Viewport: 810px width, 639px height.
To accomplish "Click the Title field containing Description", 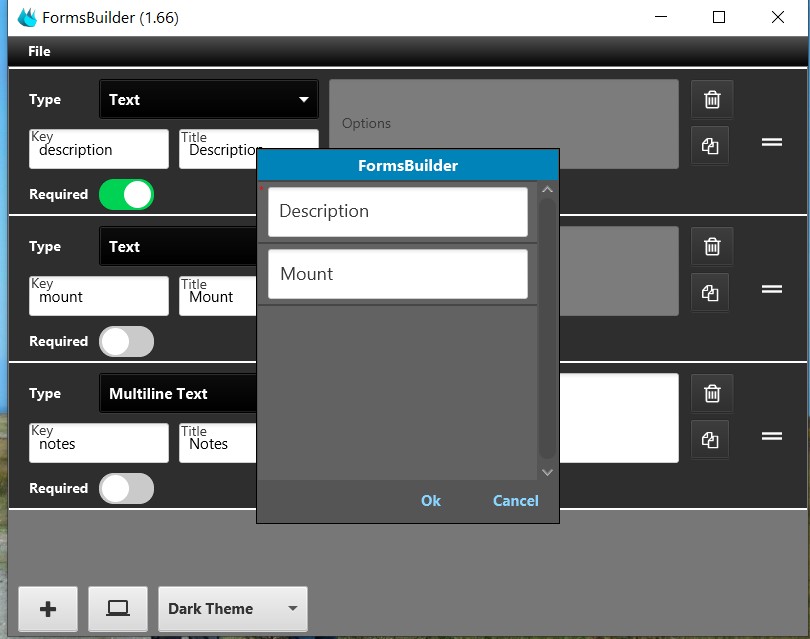I will click(x=218, y=149).
